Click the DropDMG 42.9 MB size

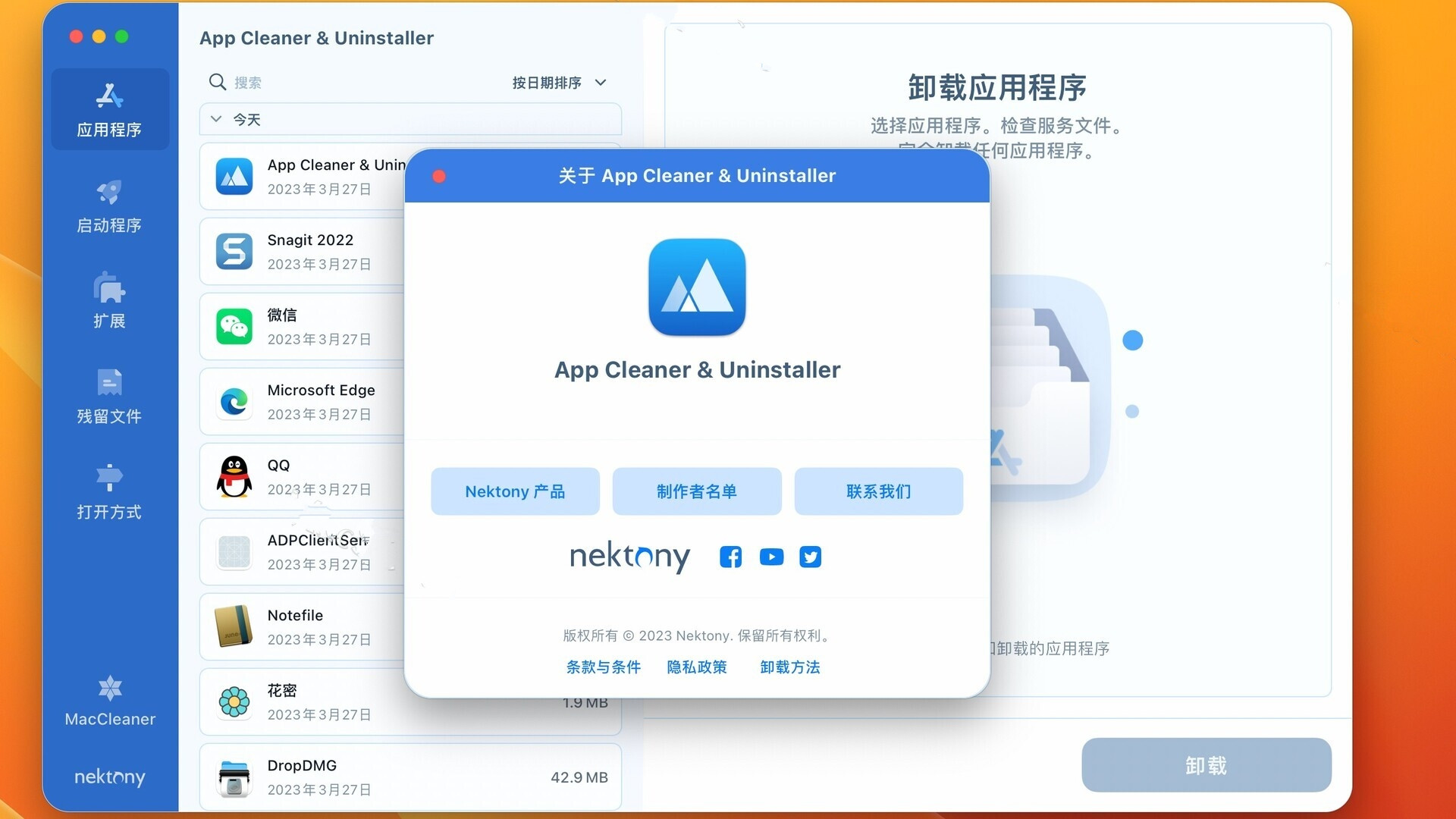click(579, 777)
